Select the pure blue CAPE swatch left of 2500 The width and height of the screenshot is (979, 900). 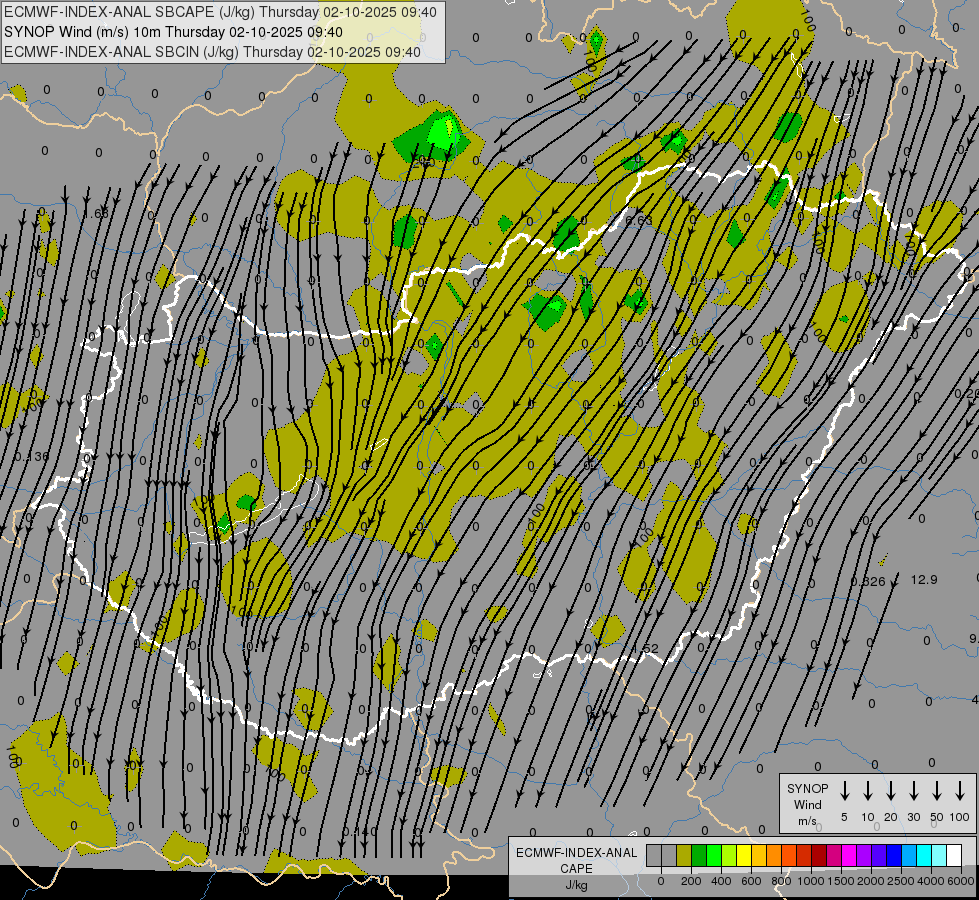pyautogui.click(x=894, y=856)
